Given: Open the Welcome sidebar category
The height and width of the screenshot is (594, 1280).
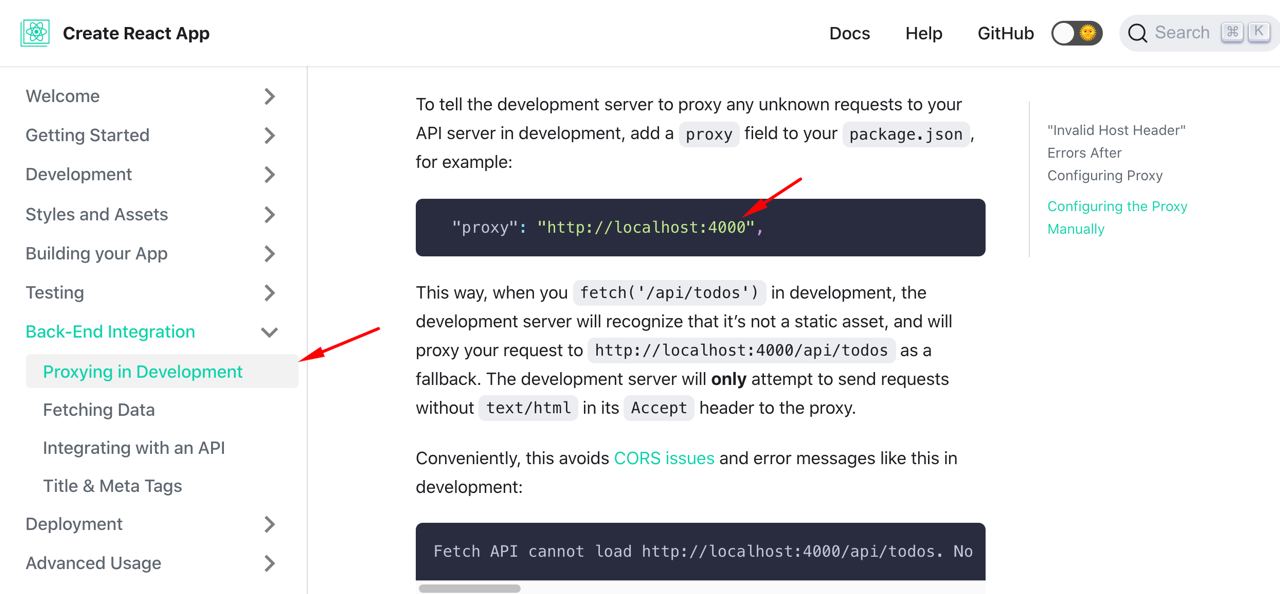Looking at the screenshot, I should click(62, 96).
